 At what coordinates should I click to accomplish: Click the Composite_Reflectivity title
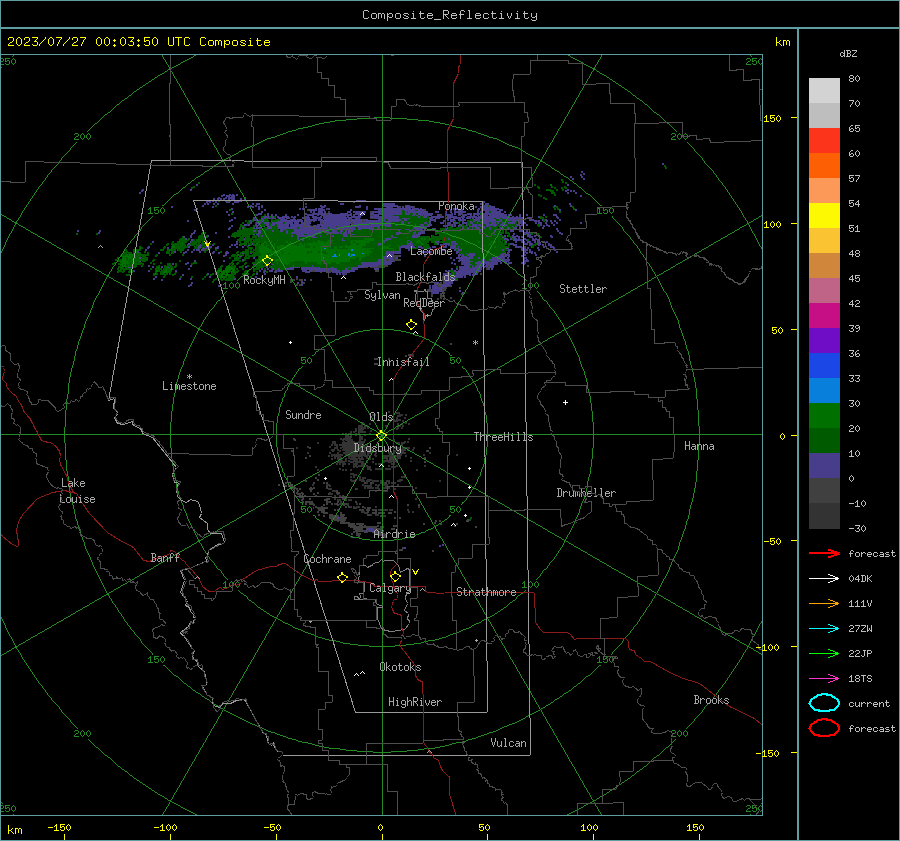pyautogui.click(x=449, y=15)
